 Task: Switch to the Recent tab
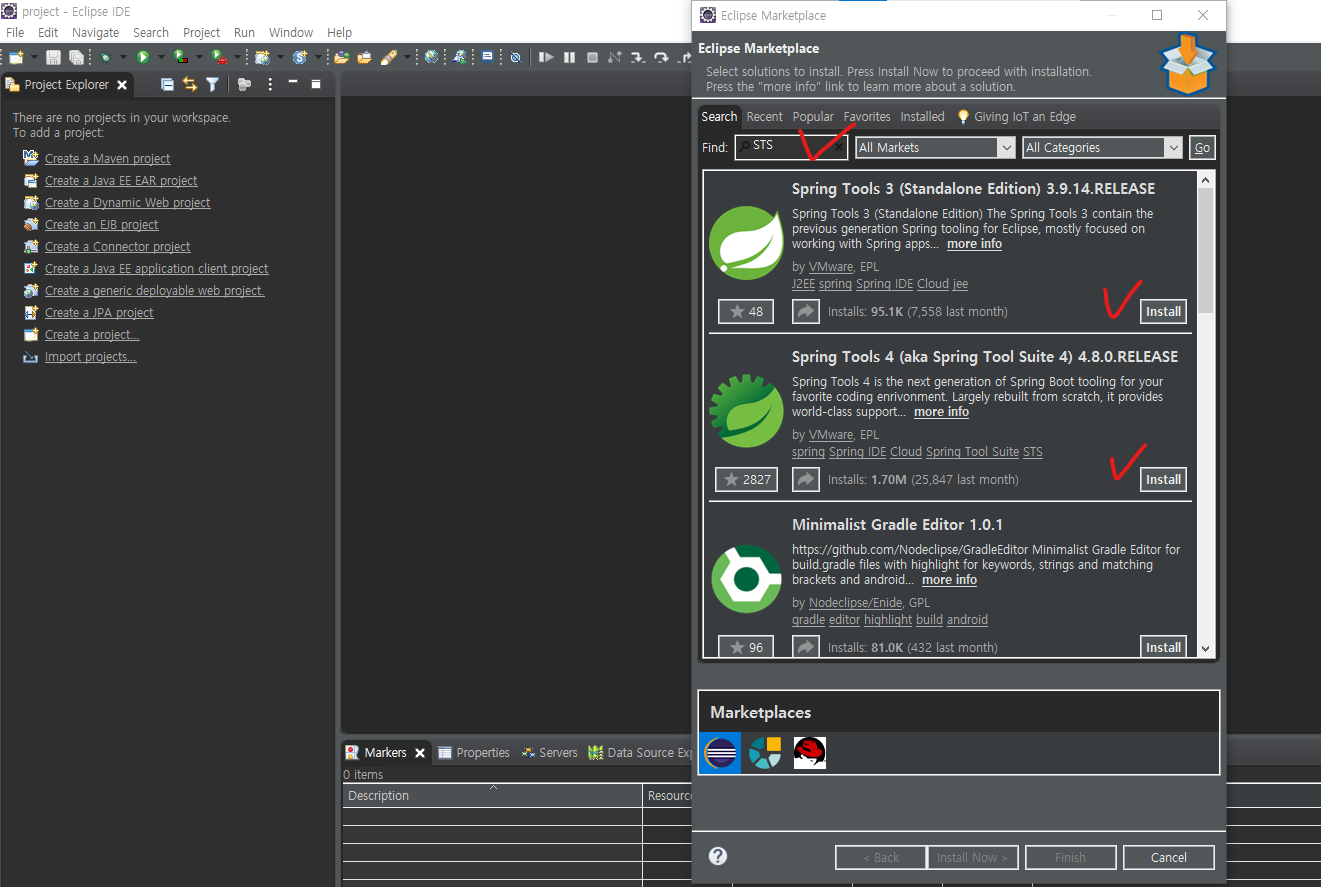[x=765, y=116]
